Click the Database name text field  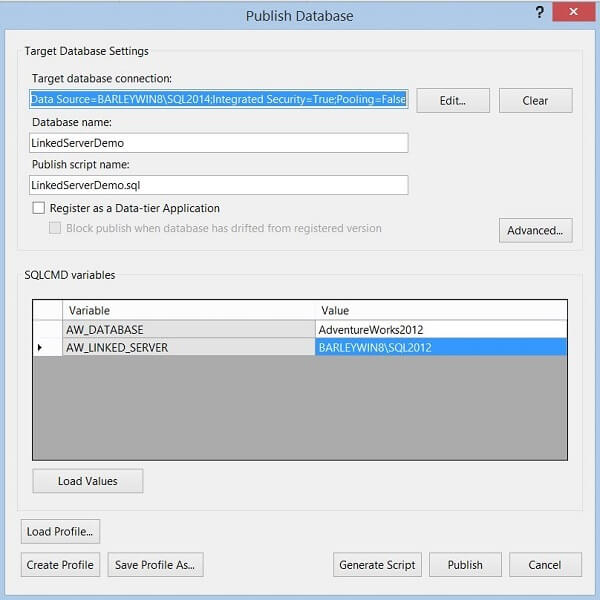(x=219, y=143)
